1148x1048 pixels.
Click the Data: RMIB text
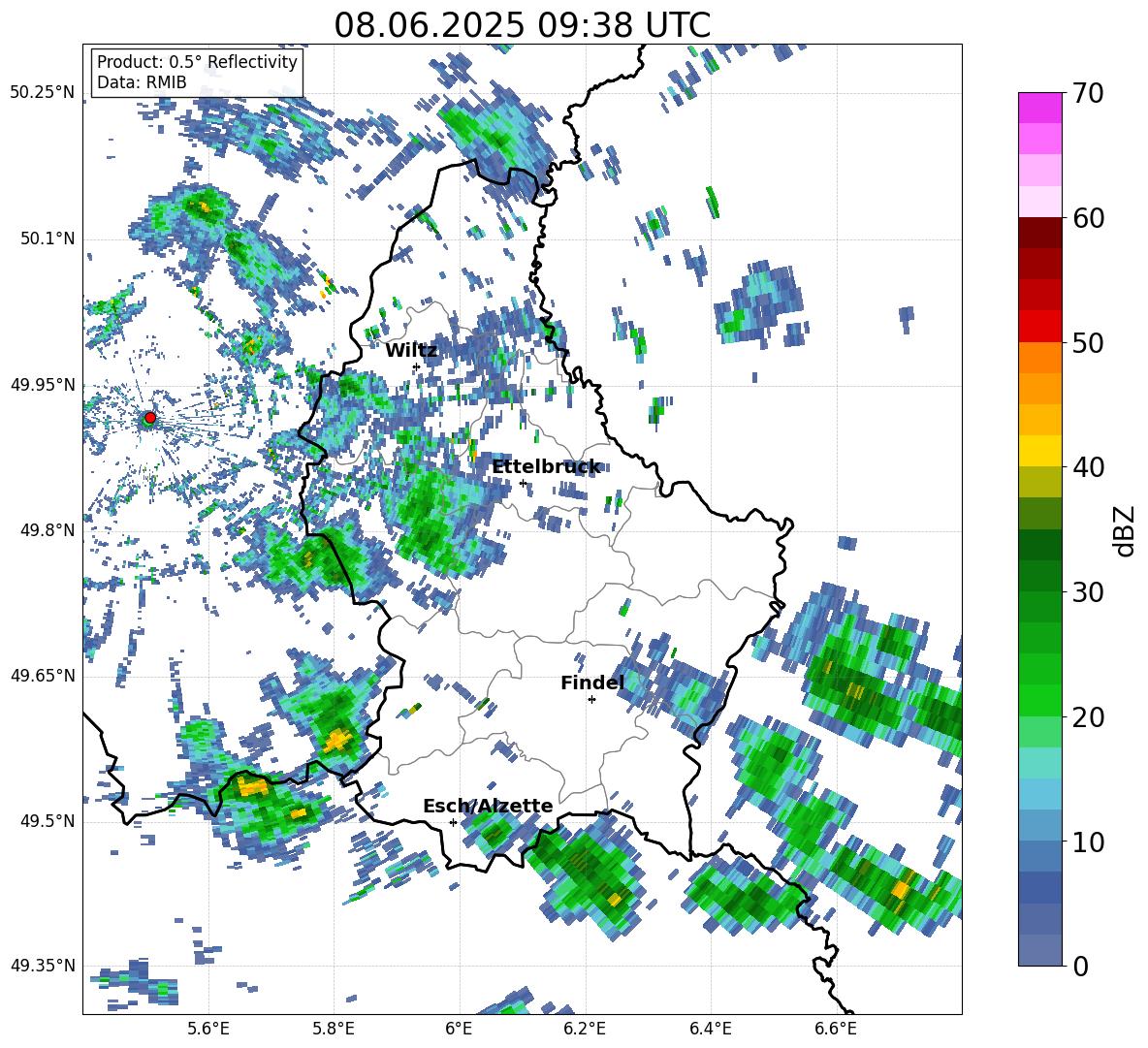point(142,82)
